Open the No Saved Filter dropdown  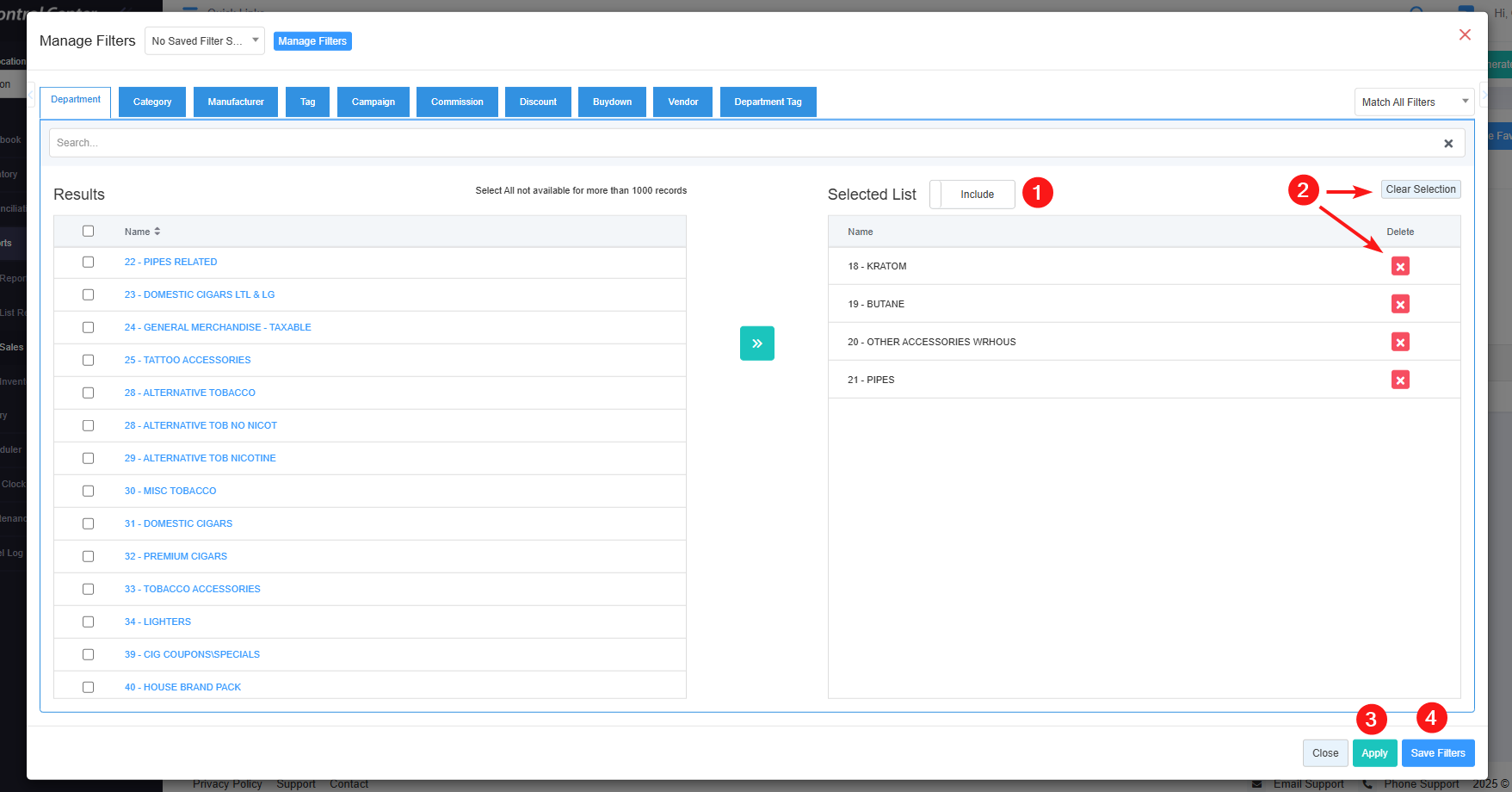tap(204, 41)
